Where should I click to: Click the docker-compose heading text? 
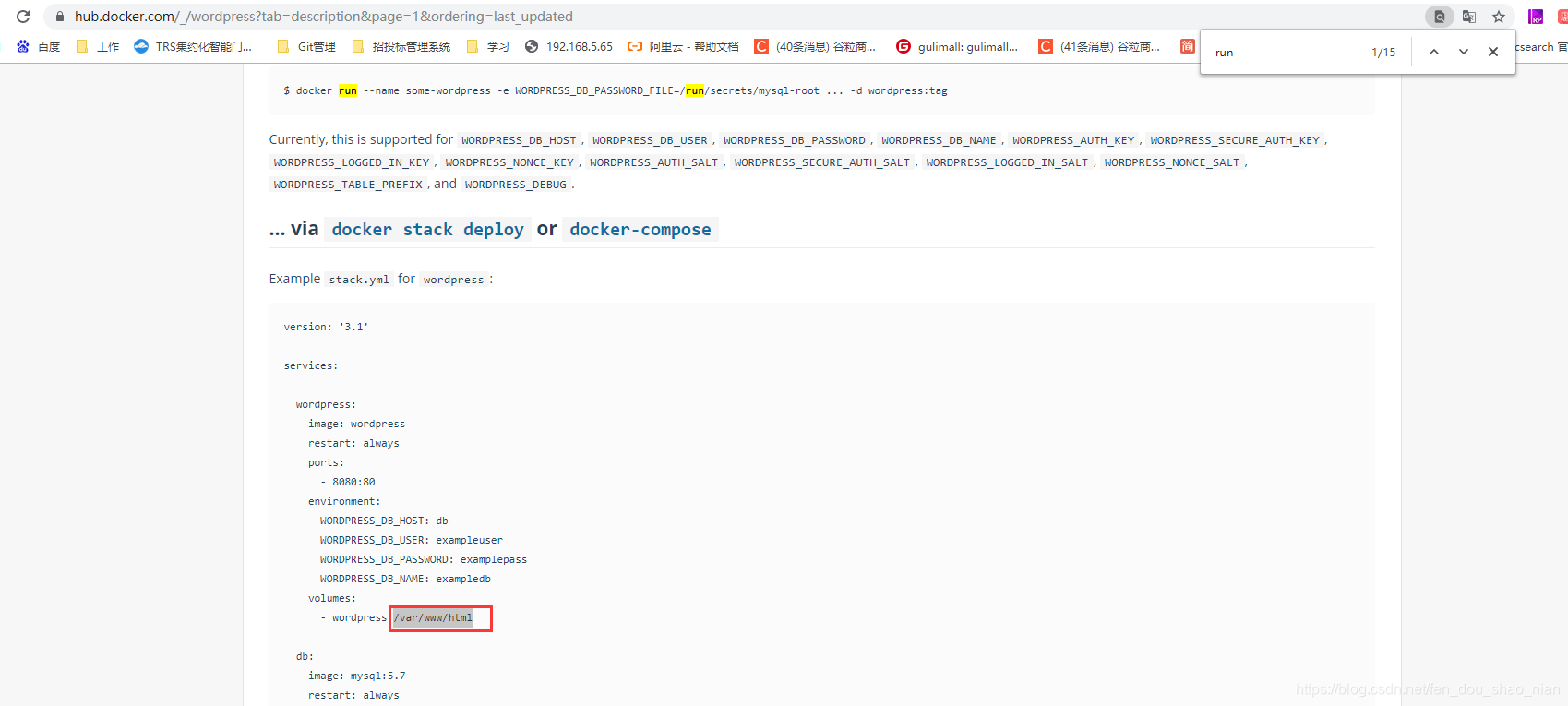(640, 229)
